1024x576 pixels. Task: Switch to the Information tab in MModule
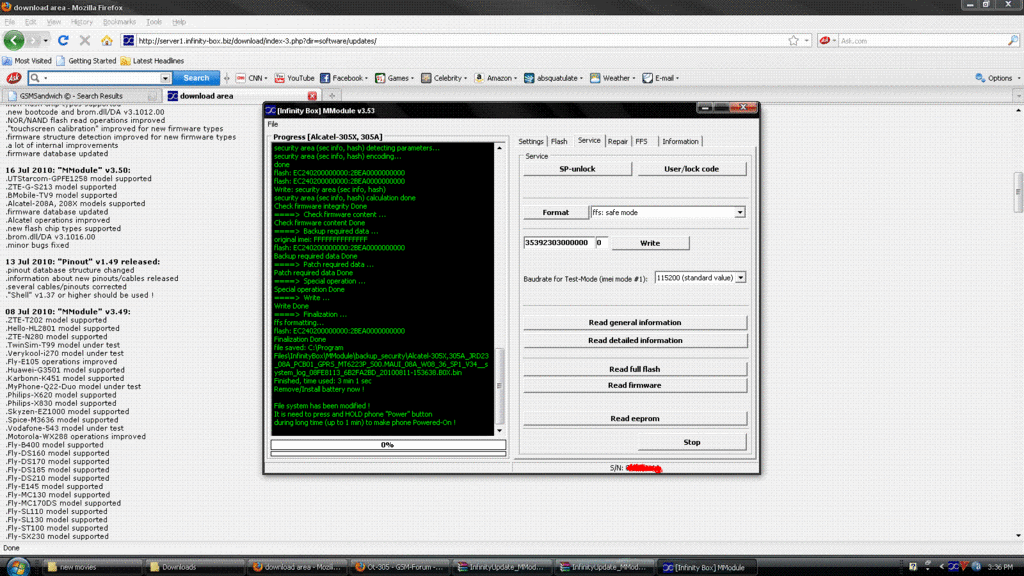680,141
